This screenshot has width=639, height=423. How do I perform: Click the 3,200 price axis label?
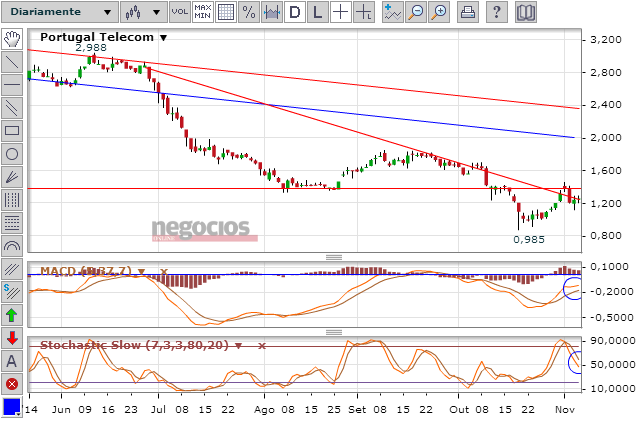pyautogui.click(x=606, y=40)
